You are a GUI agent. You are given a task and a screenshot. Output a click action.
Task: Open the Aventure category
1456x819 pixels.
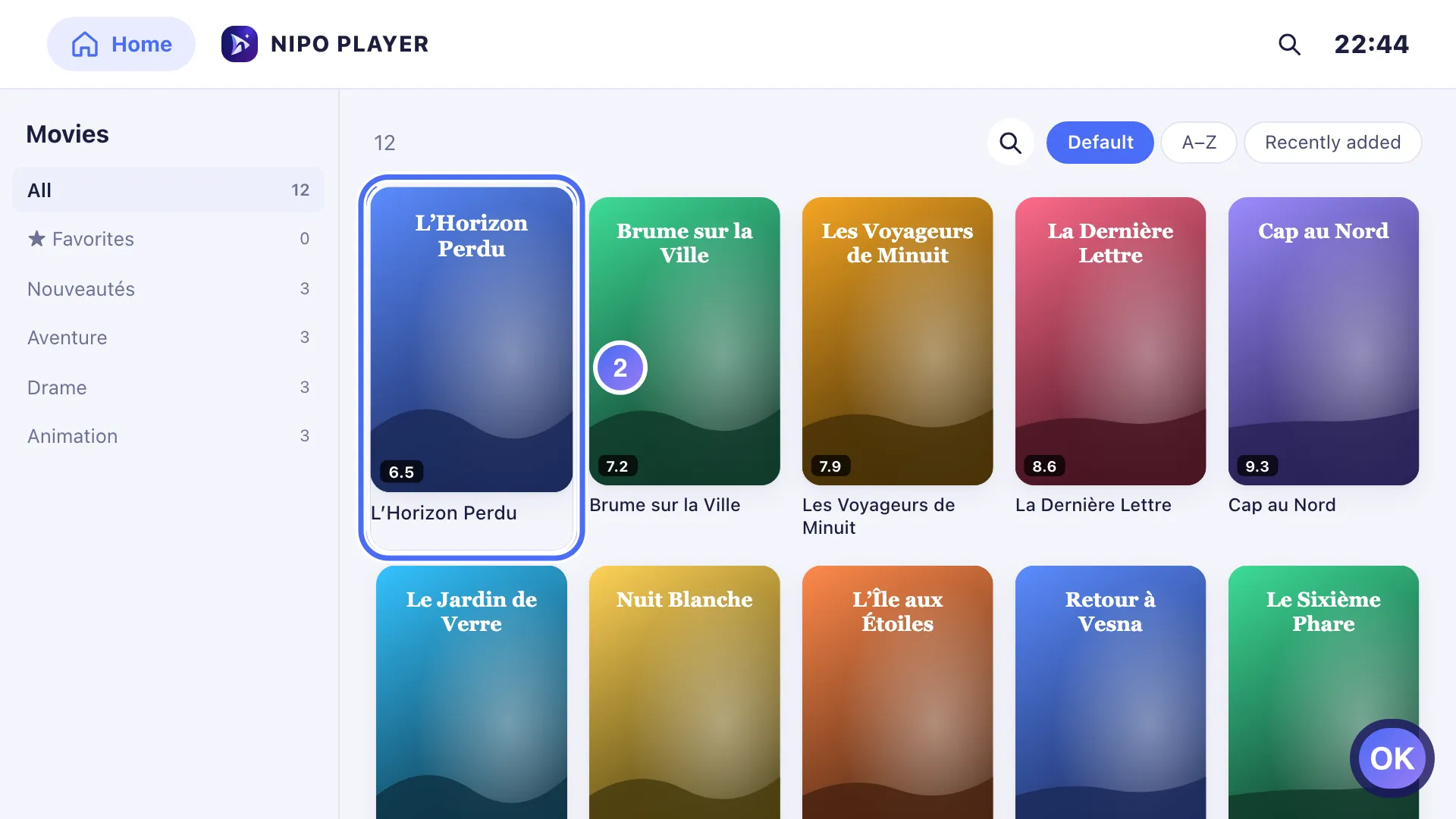coord(168,337)
